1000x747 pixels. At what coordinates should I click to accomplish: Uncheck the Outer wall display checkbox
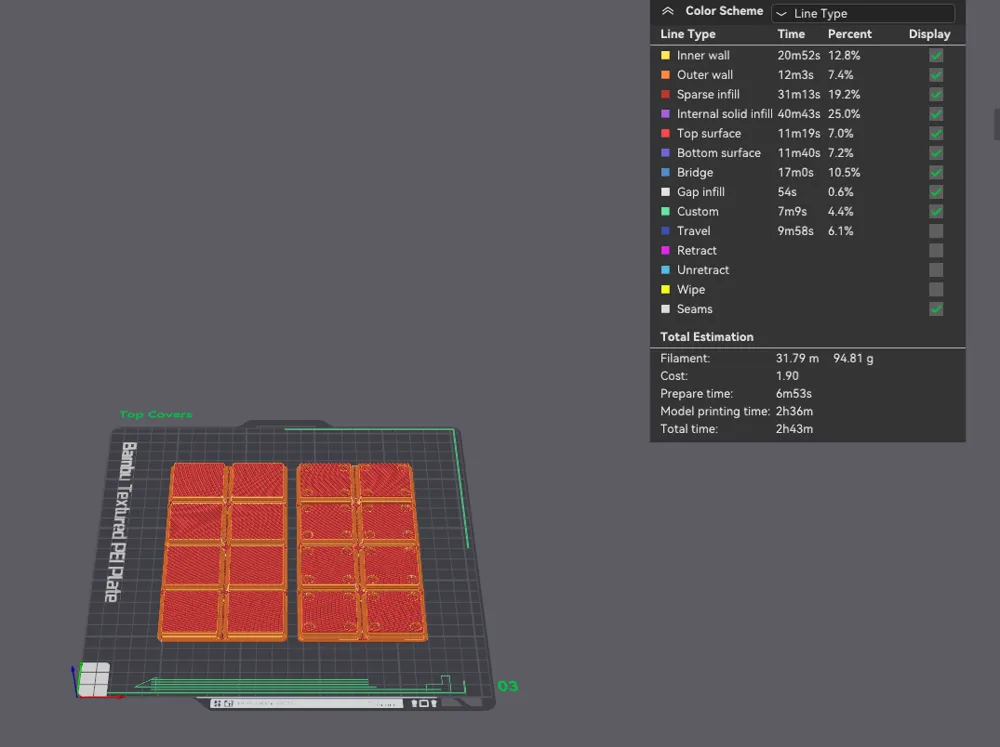click(x=936, y=75)
